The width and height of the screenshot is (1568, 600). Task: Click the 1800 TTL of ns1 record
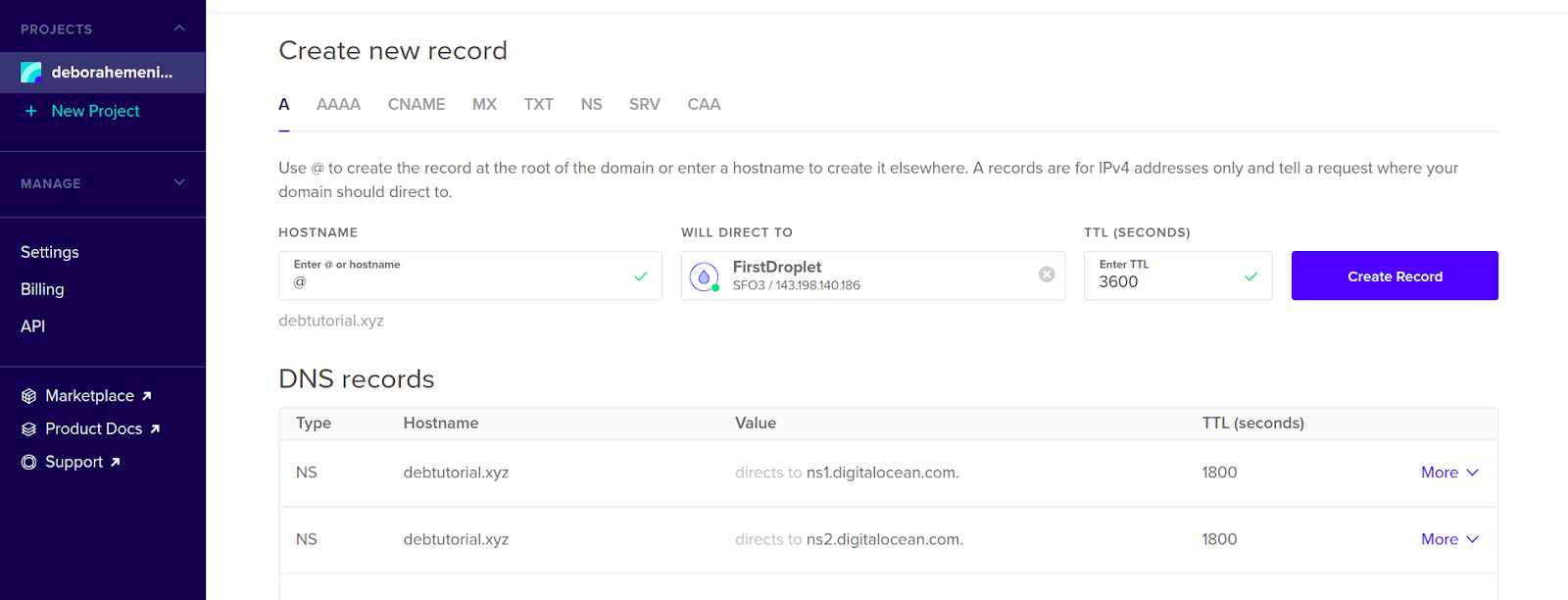[x=1219, y=473]
